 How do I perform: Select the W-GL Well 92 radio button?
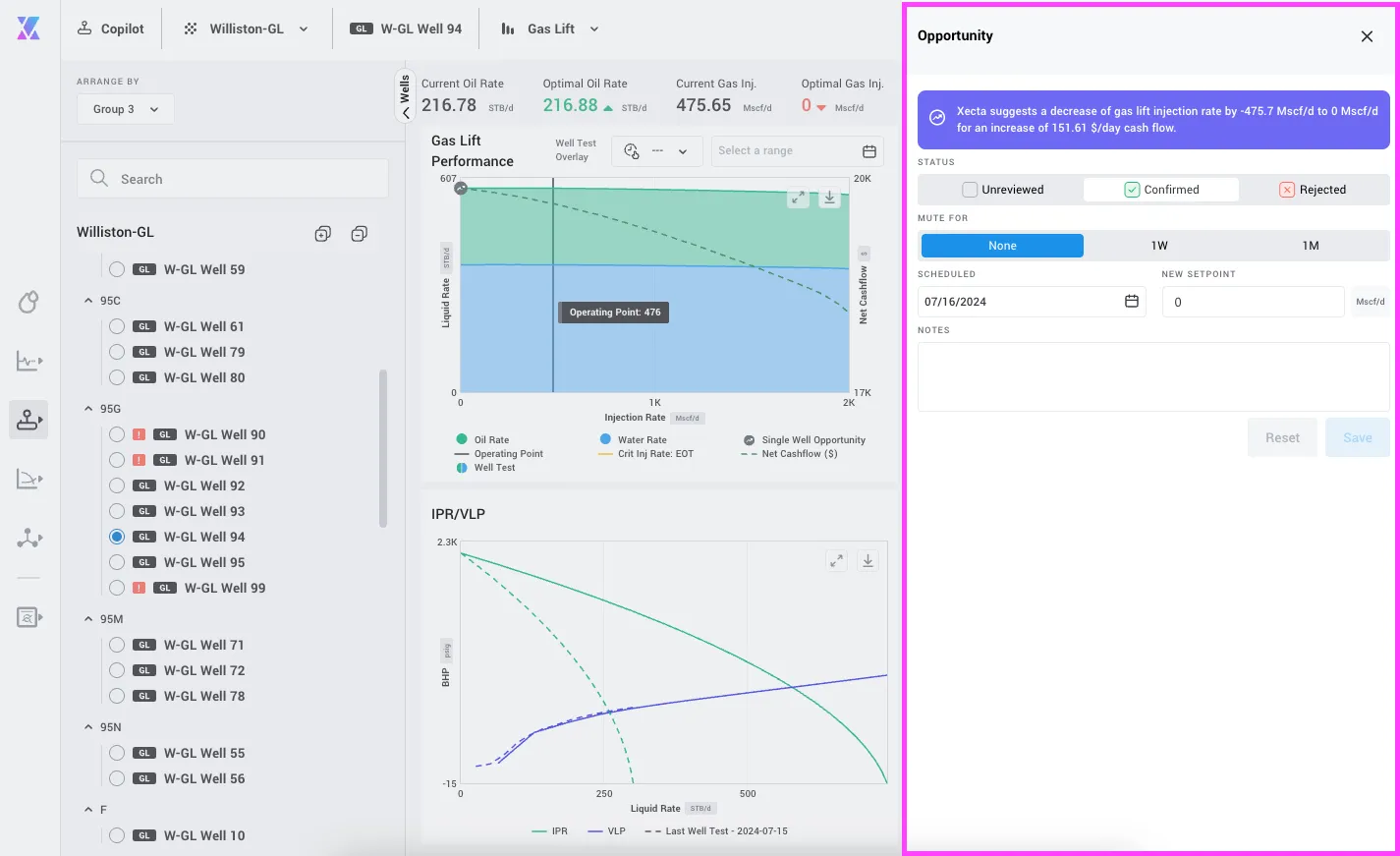117,485
